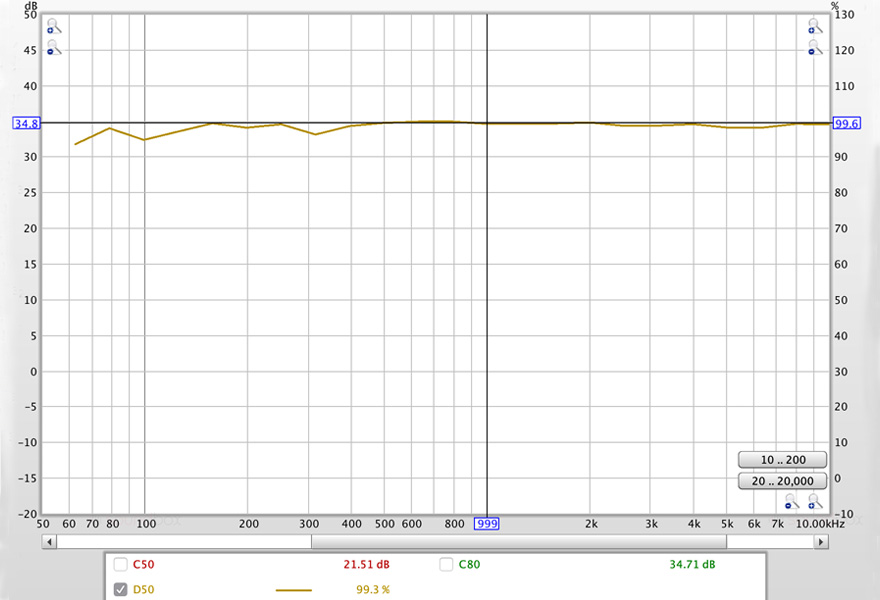
Task: Click the horizontal scrollbar thumb
Action: 518,541
